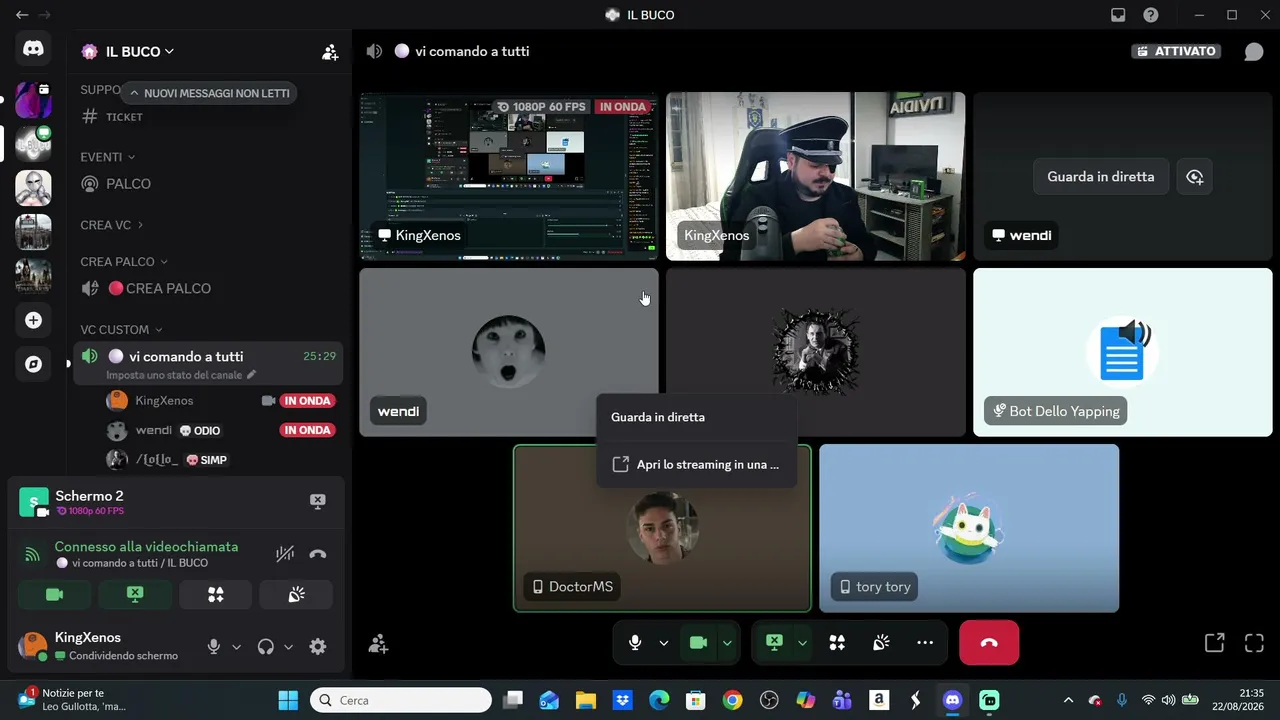The width and height of the screenshot is (1280, 720).
Task: Invite people with the call-area bottom-bar icon
Action: 378,644
